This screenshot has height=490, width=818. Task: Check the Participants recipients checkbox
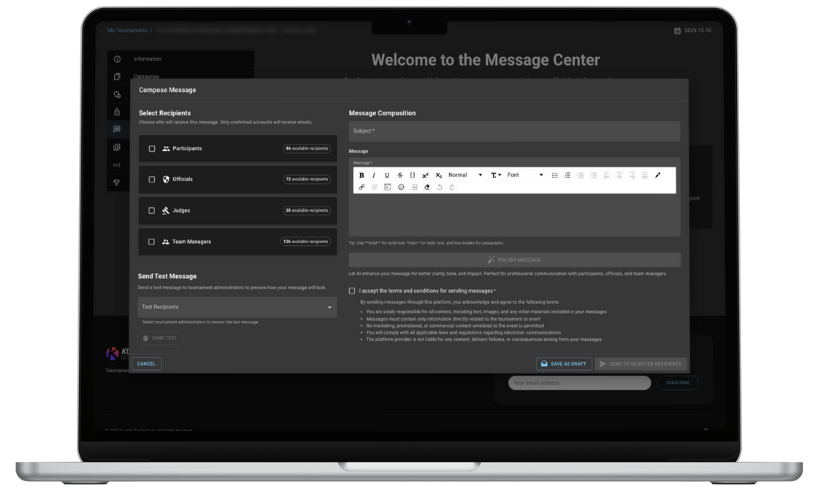[x=152, y=148]
